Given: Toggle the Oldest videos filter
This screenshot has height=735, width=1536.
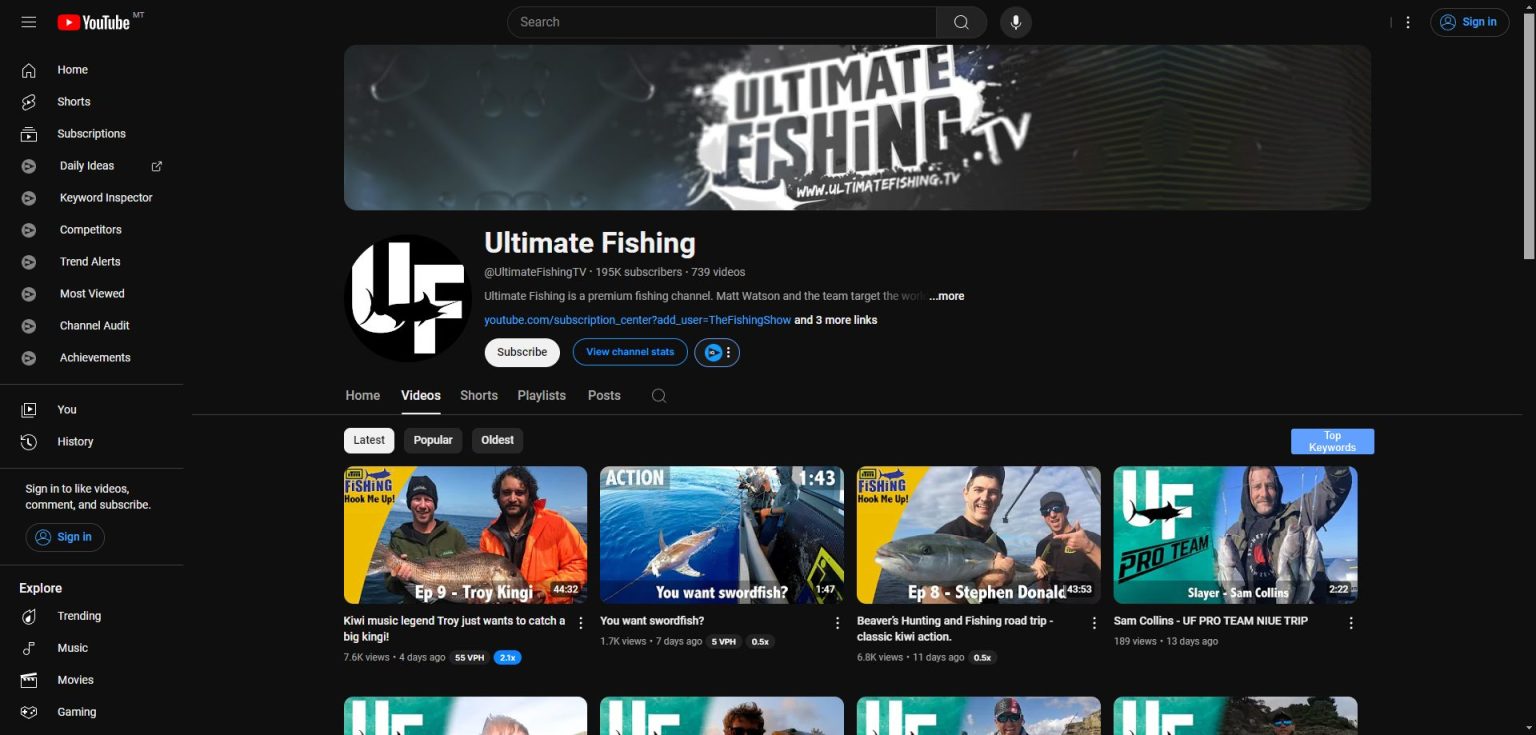Looking at the screenshot, I should 497,440.
